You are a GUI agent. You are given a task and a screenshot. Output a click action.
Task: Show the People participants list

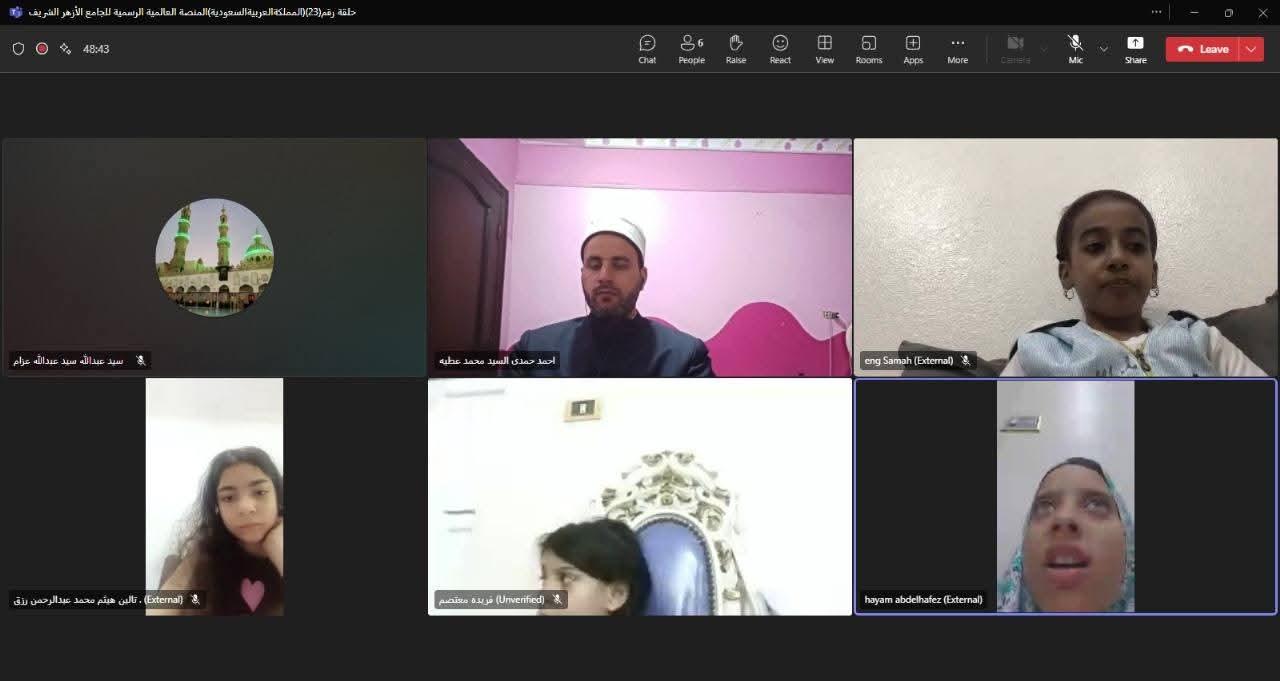[691, 48]
